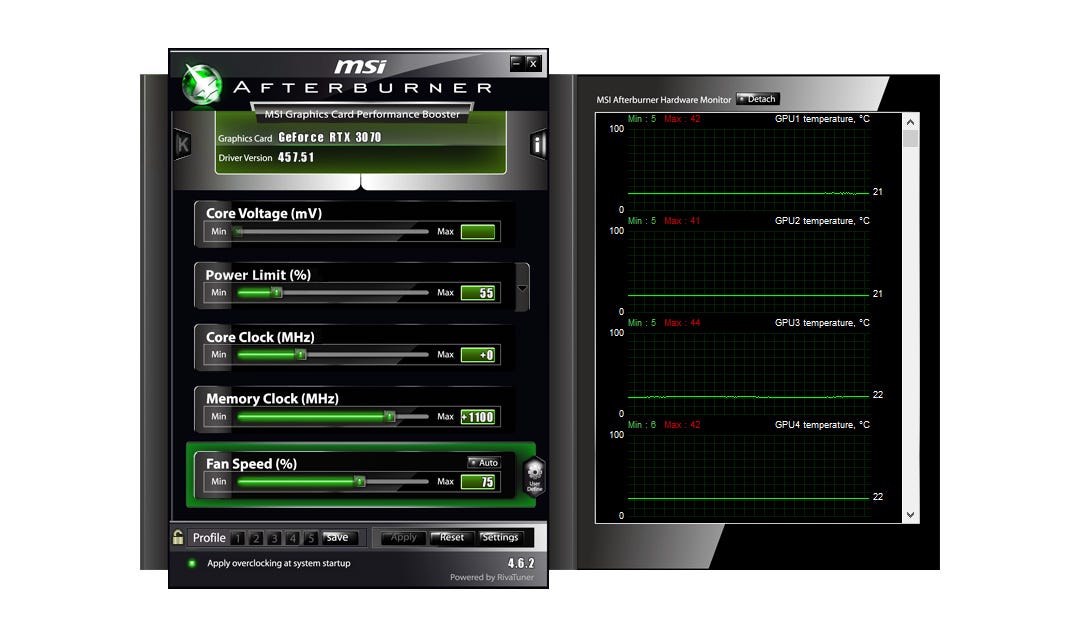Click the driver version 457.51 text
The height and width of the screenshot is (640, 1080).
tap(296, 157)
